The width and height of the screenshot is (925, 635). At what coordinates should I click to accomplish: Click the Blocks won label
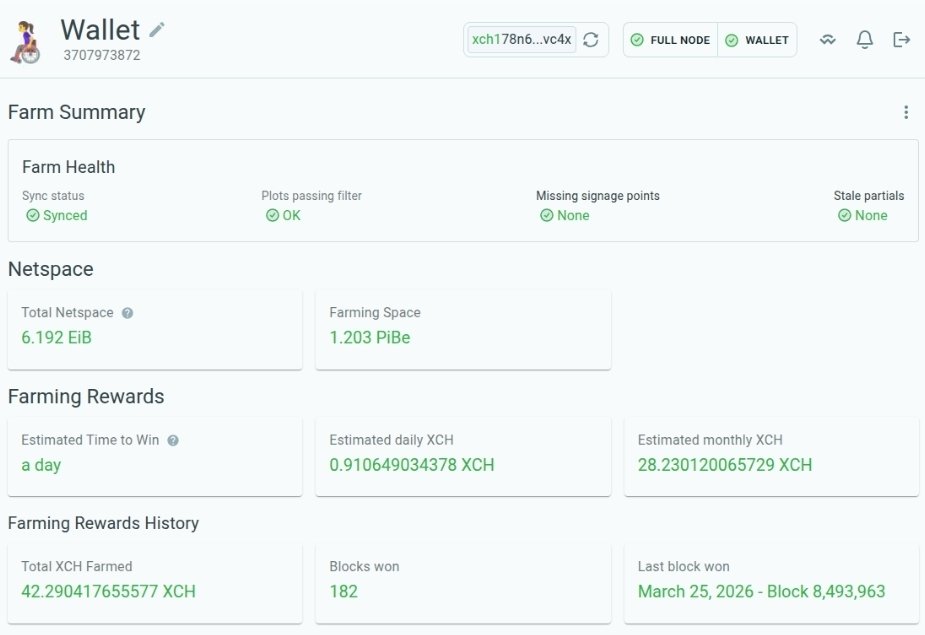pyautogui.click(x=365, y=567)
